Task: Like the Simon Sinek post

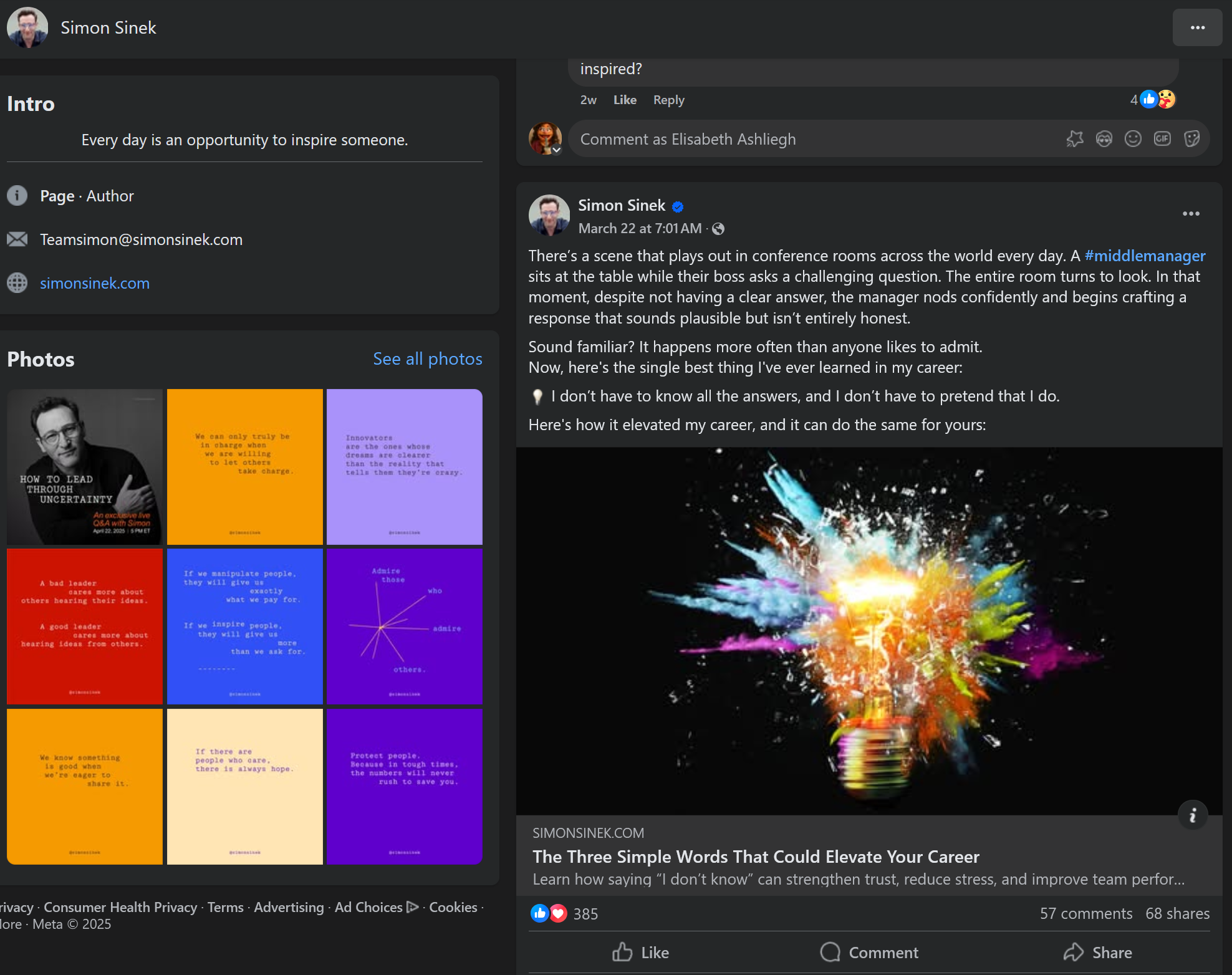Action: click(640, 953)
